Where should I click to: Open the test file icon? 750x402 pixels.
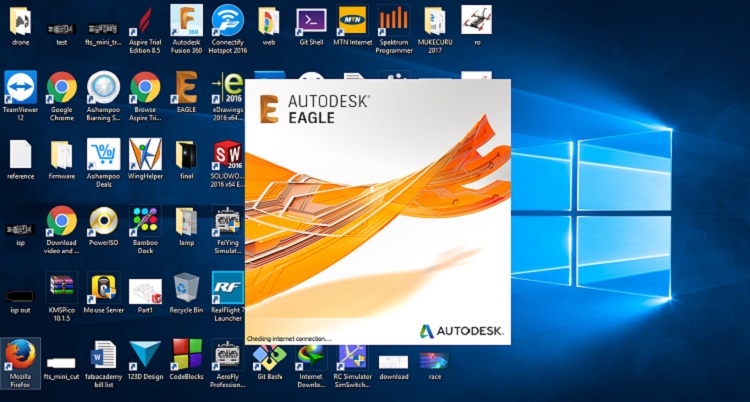[61, 30]
